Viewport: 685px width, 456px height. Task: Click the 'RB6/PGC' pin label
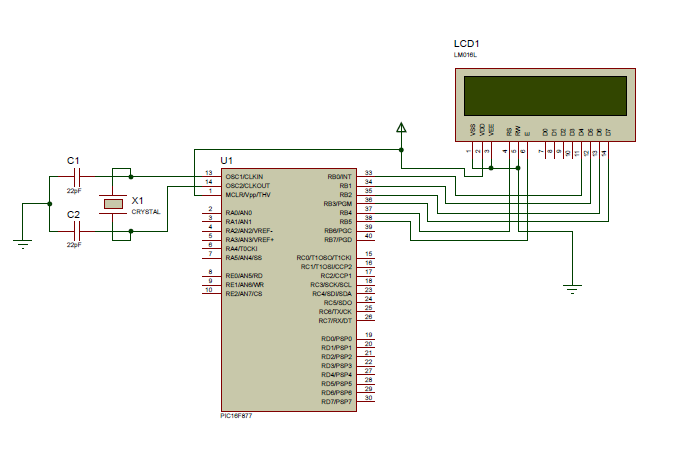338,231
